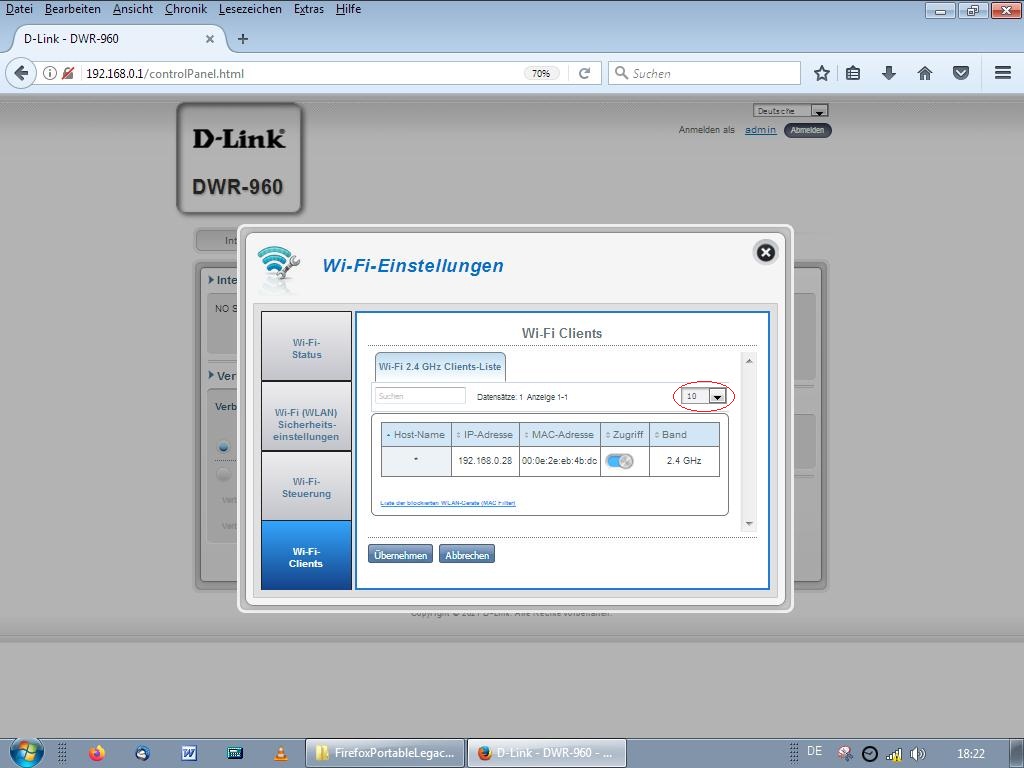Open Microsoft Word from the taskbar
Viewport: 1024px width, 768px height.
[x=189, y=754]
